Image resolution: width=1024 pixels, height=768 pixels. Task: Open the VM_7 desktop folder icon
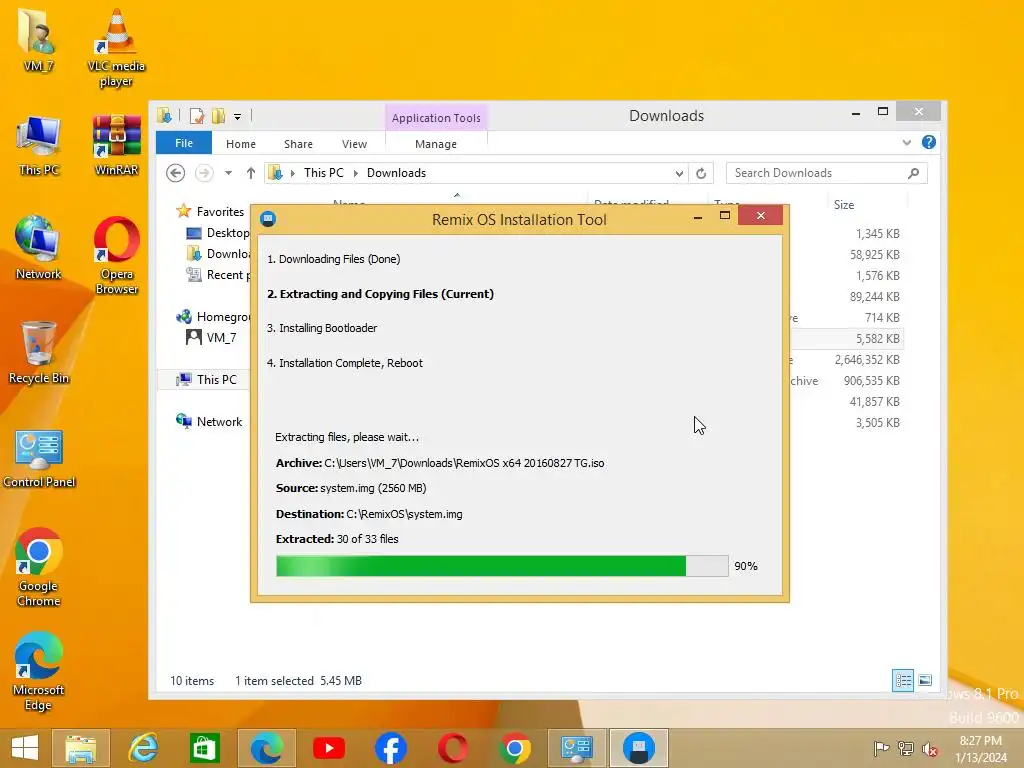pos(38,39)
